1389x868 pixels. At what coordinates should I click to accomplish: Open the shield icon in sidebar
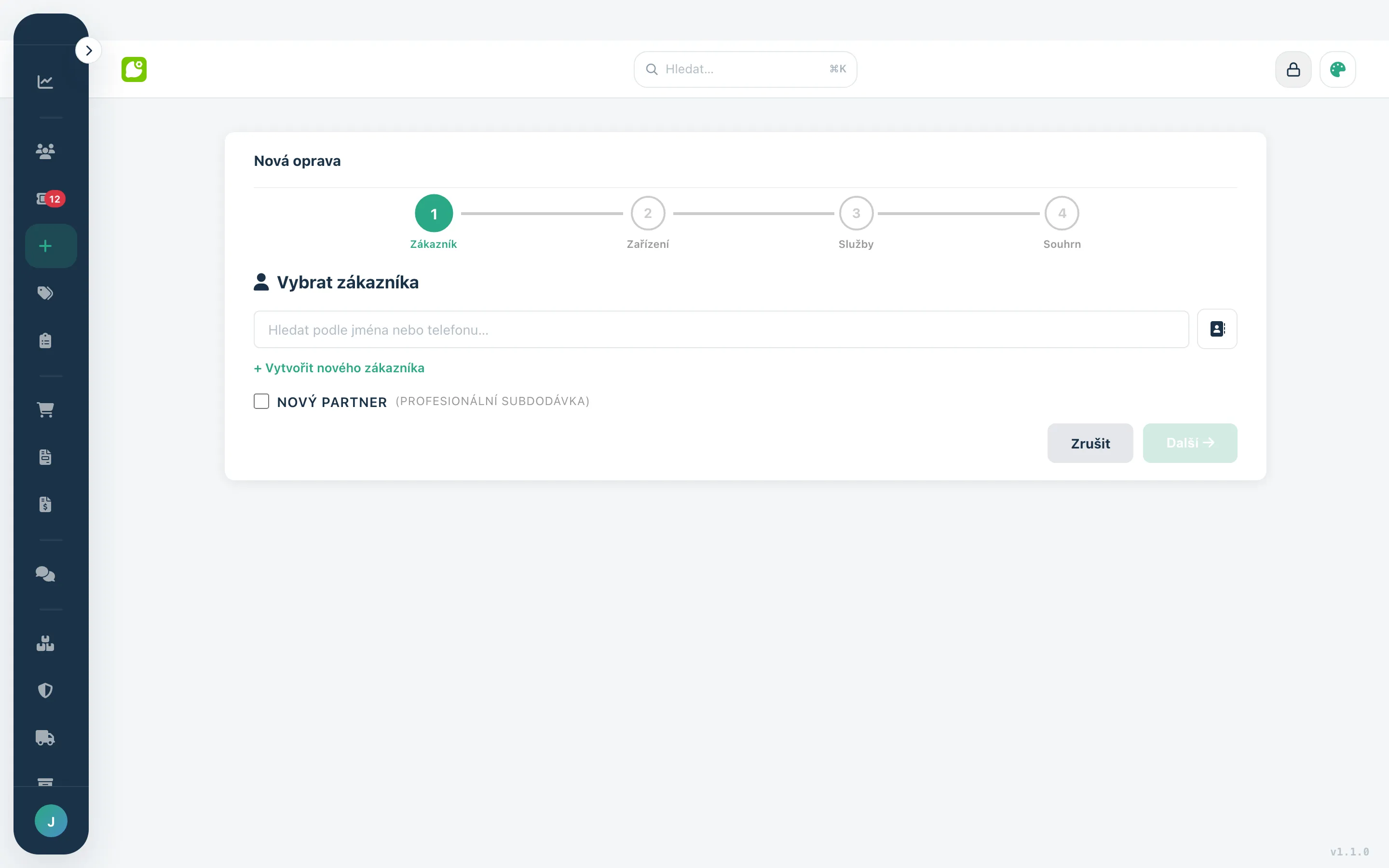pyautogui.click(x=45, y=690)
